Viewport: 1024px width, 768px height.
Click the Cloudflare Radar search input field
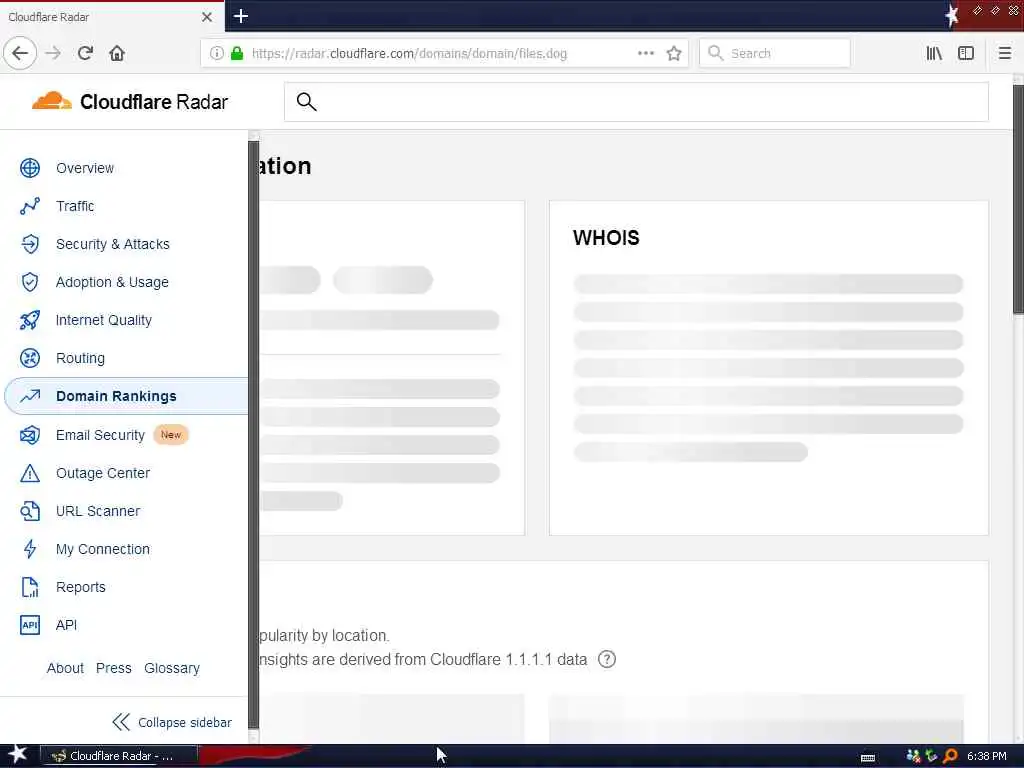tap(636, 102)
